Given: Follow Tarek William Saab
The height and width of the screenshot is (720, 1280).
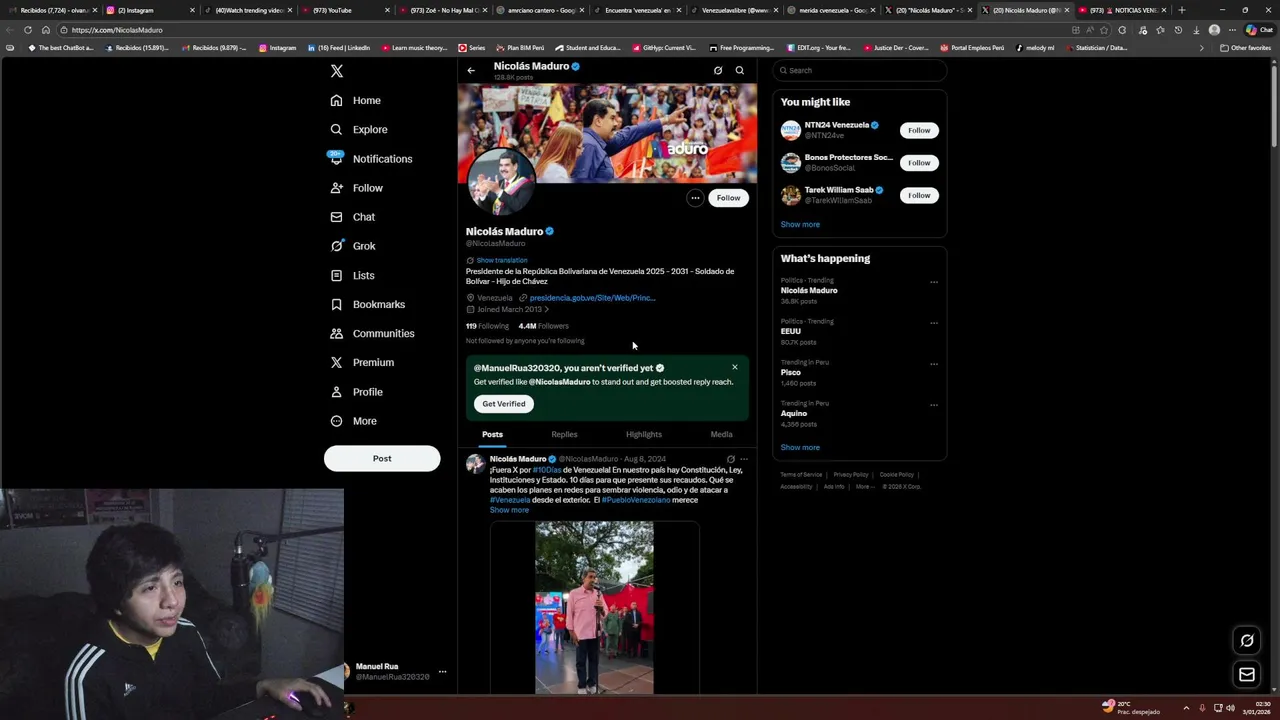Looking at the screenshot, I should tap(919, 196).
